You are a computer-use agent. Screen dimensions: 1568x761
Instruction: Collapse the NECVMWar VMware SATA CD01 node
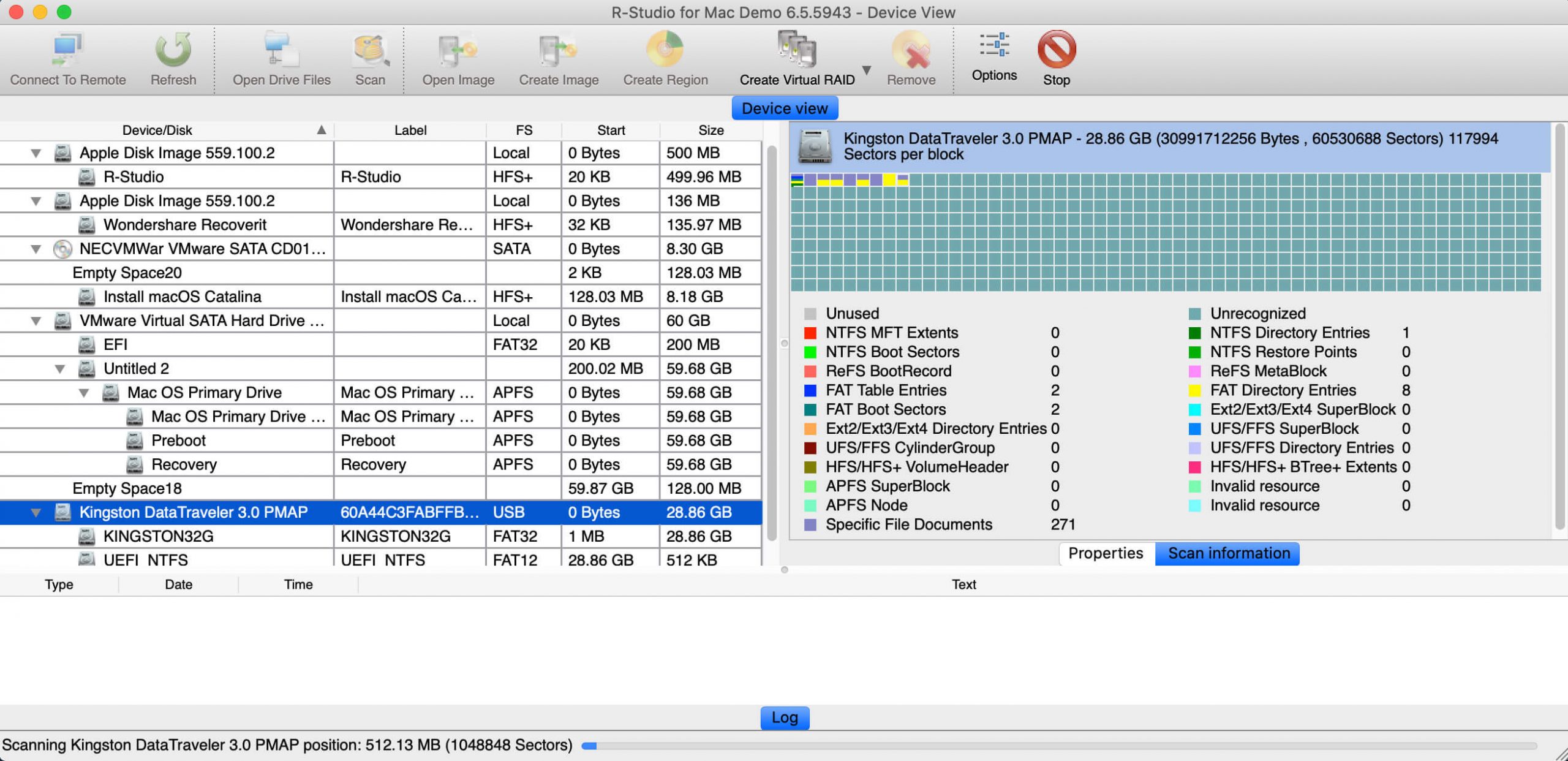pyautogui.click(x=36, y=249)
